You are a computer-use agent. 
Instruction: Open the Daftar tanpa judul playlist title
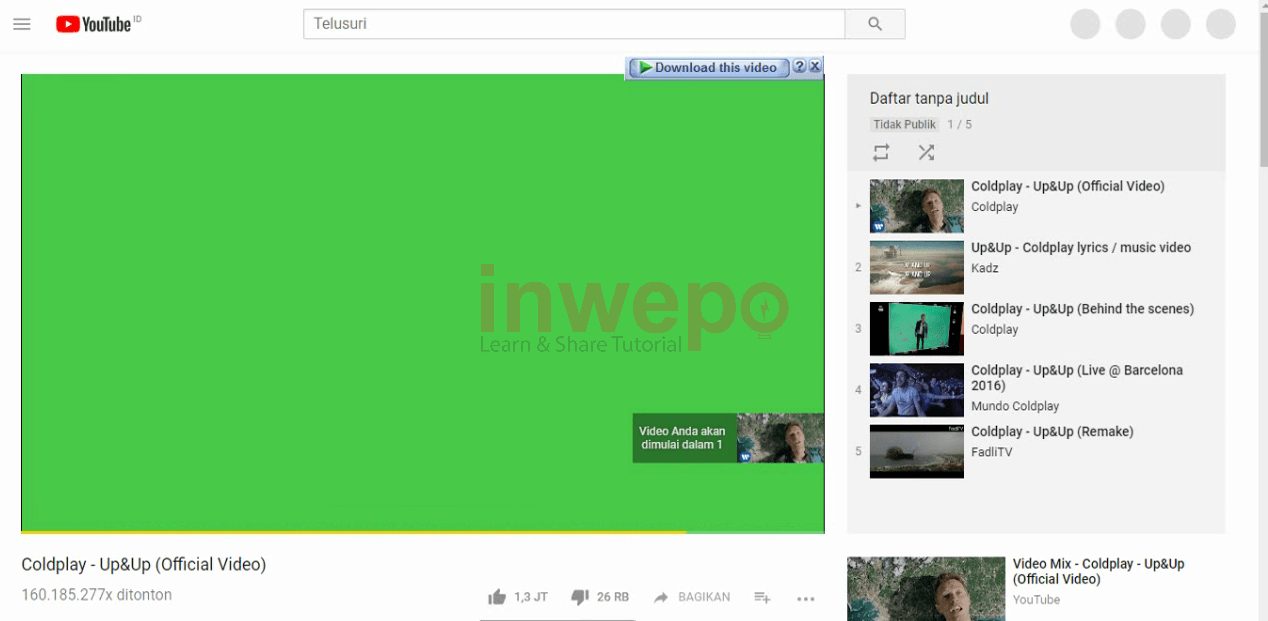pyautogui.click(x=929, y=98)
